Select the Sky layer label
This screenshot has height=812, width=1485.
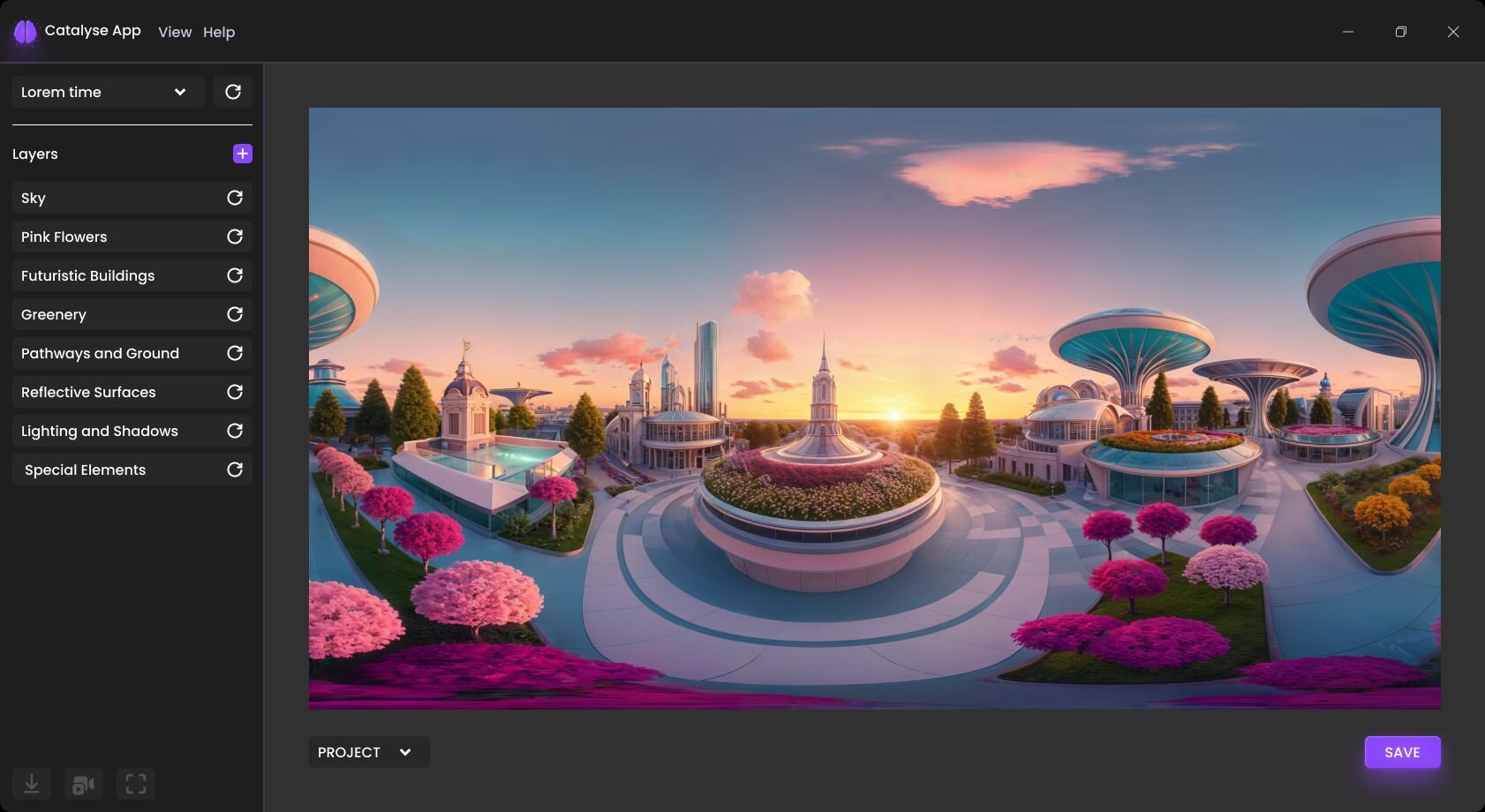pyautogui.click(x=34, y=198)
